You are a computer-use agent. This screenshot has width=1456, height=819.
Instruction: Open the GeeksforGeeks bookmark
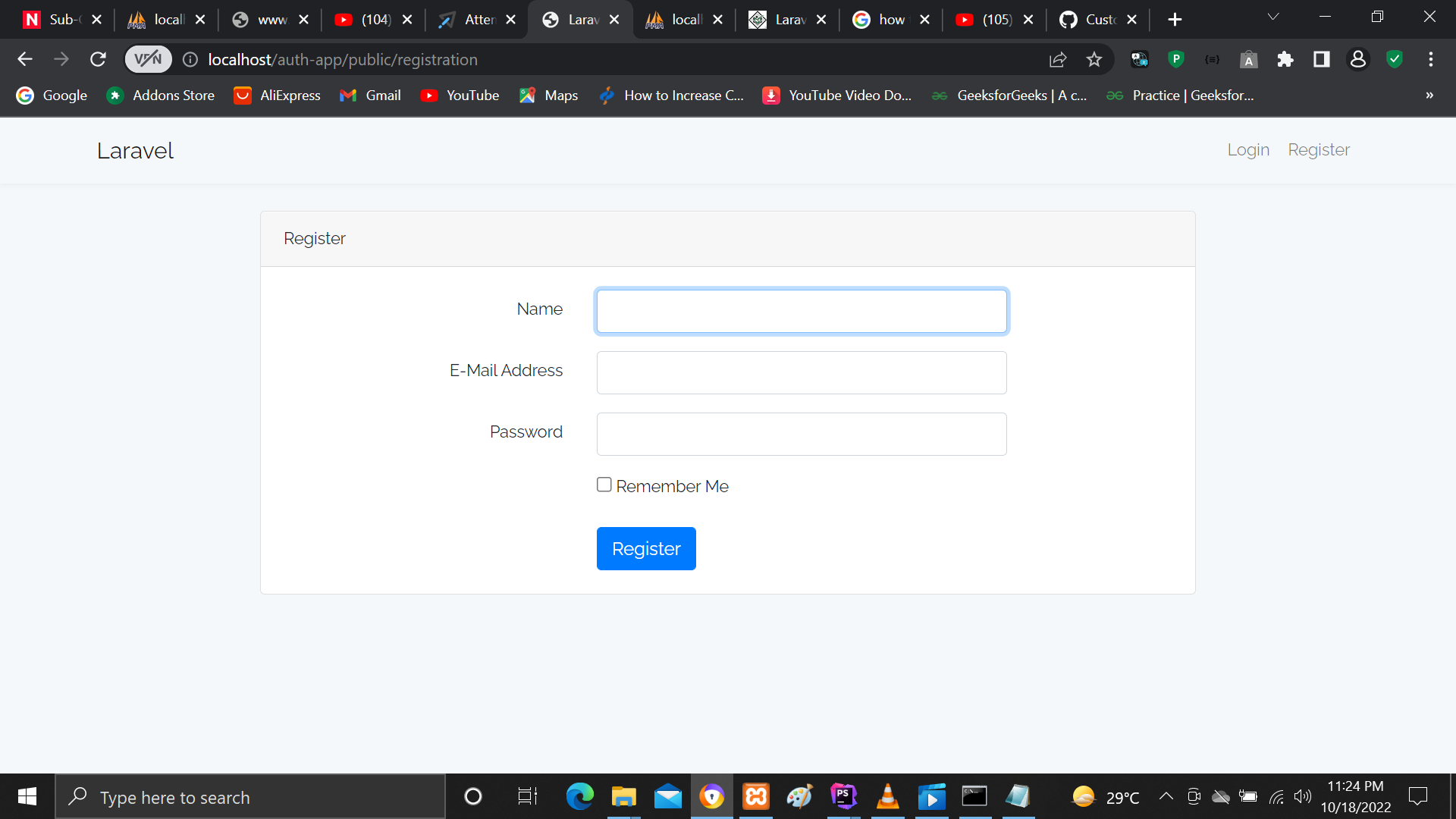tap(1009, 96)
